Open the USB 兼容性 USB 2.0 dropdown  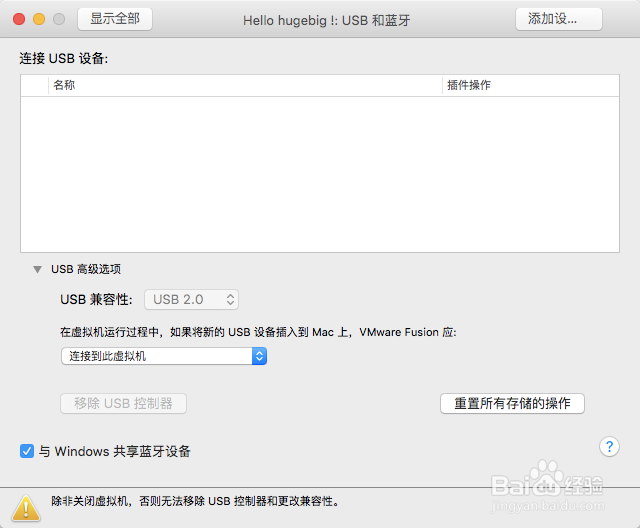click(x=191, y=299)
